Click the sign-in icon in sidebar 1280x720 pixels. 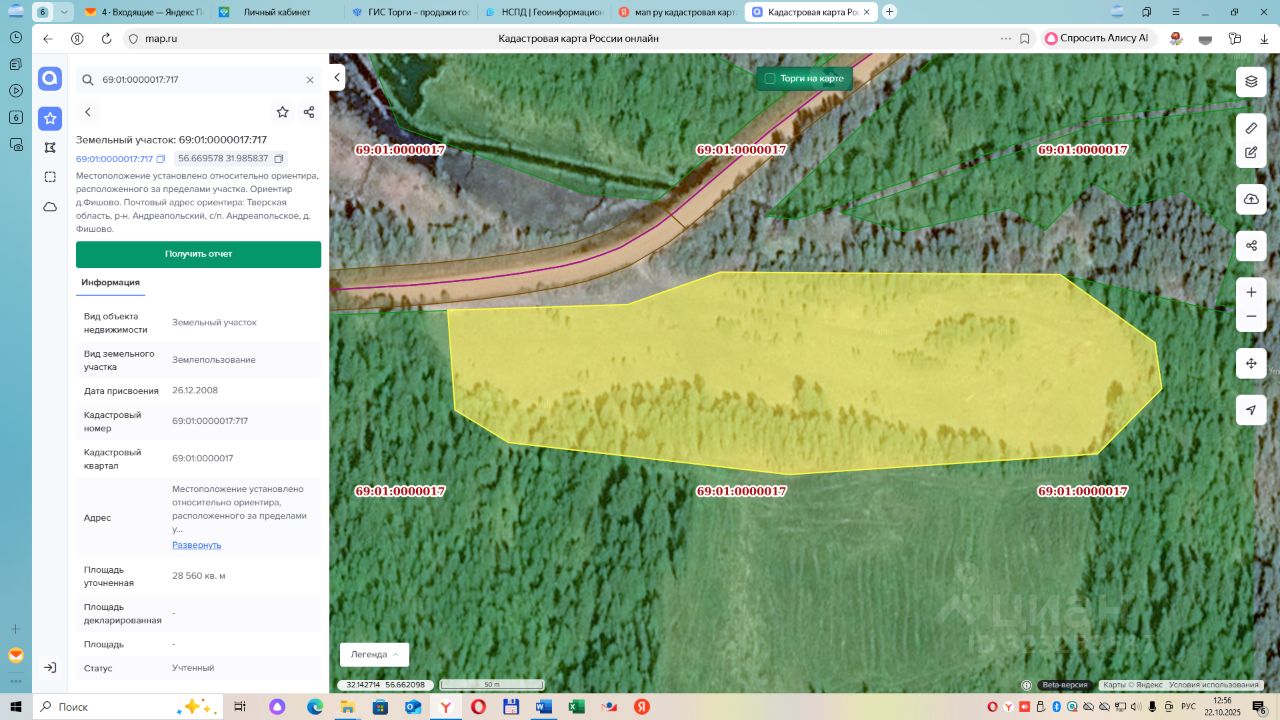(x=50, y=667)
